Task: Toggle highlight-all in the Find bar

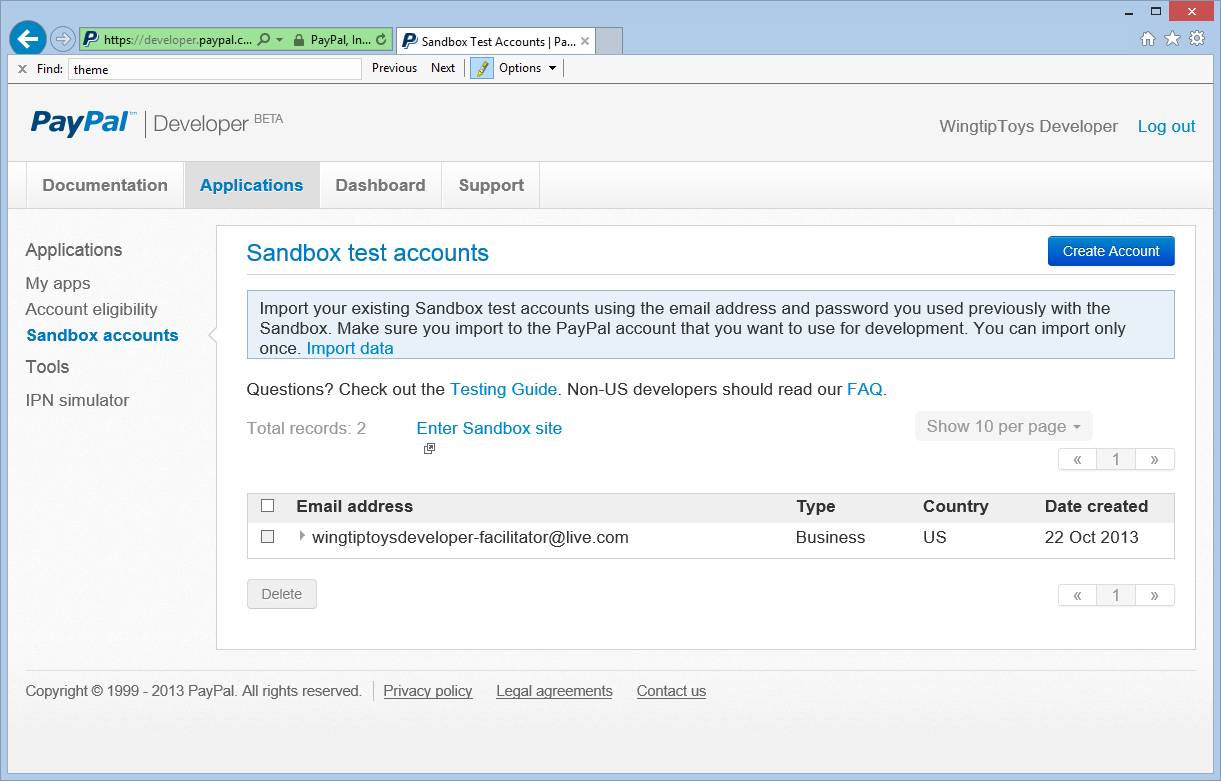Action: (481, 68)
